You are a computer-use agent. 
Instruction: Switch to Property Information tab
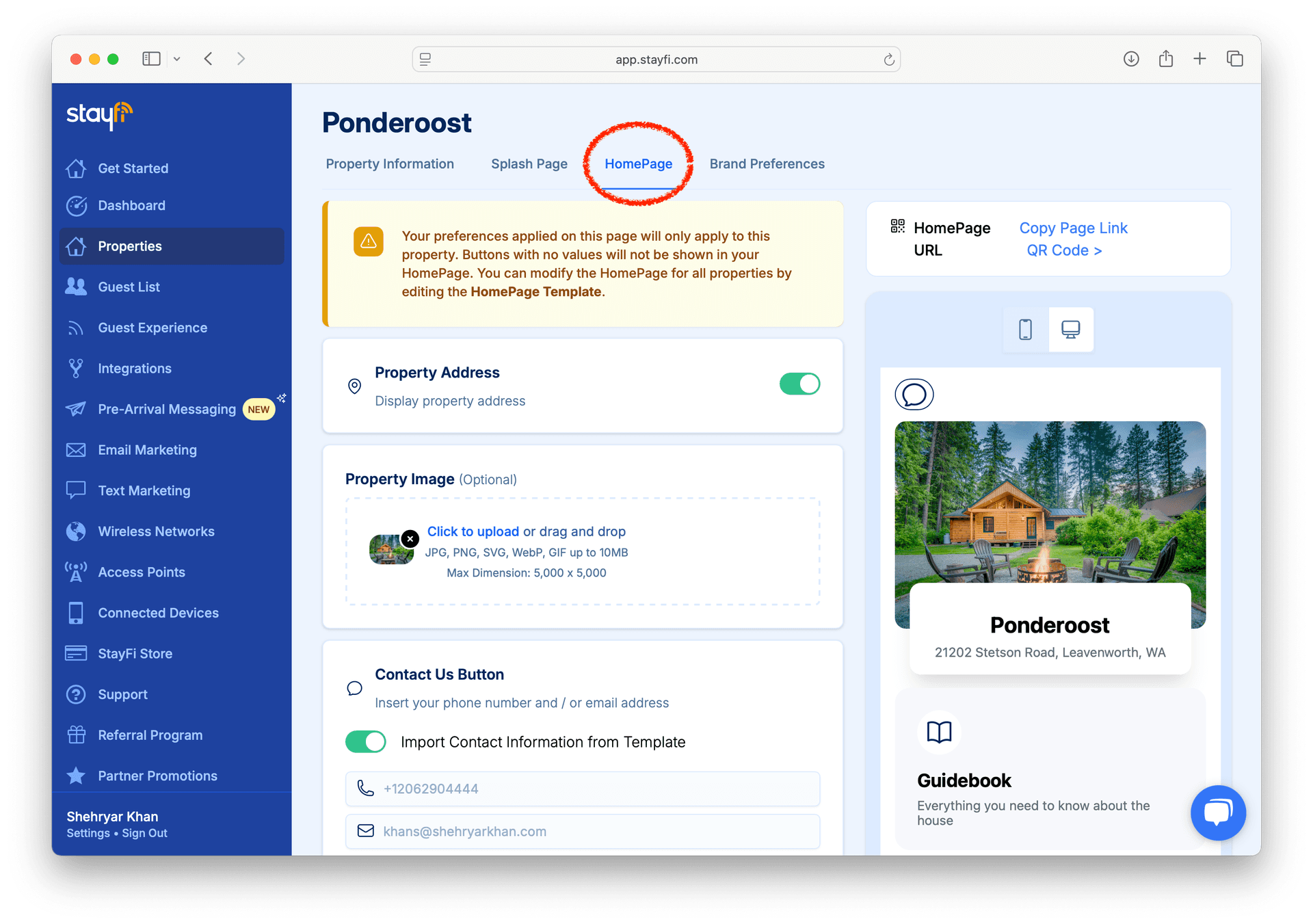coord(390,164)
